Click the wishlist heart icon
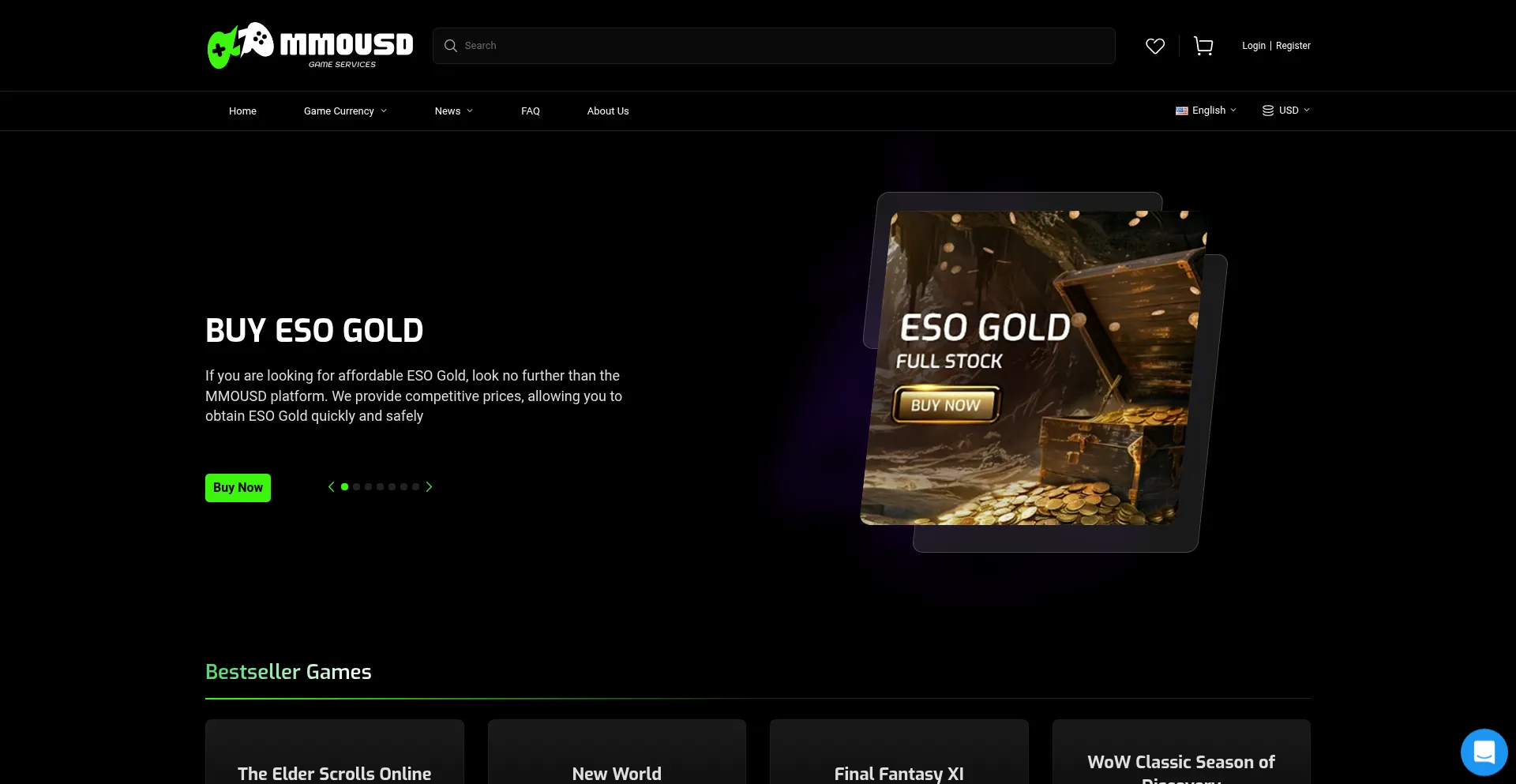1516x784 pixels. coord(1155,46)
